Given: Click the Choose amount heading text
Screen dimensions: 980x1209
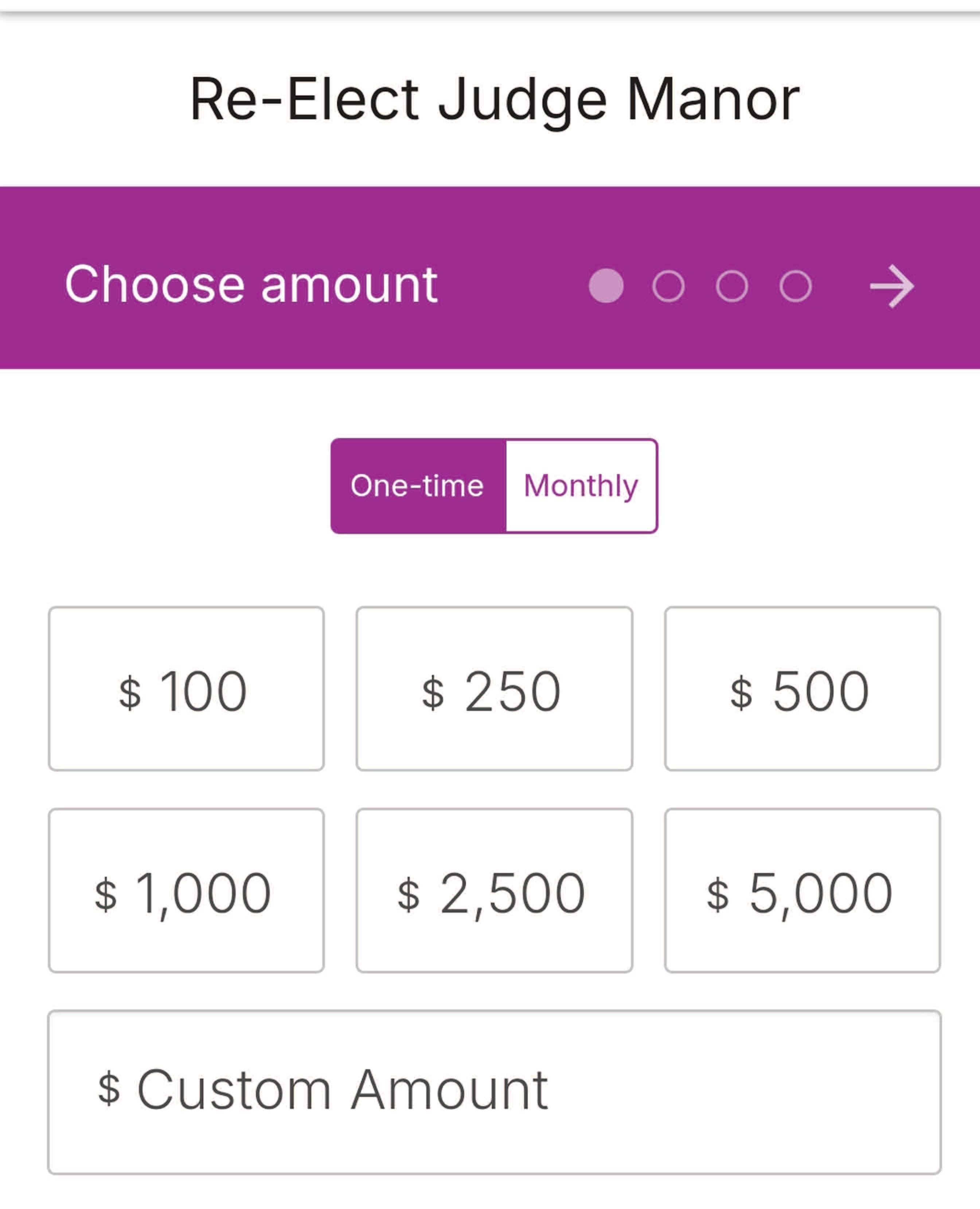Looking at the screenshot, I should [251, 285].
